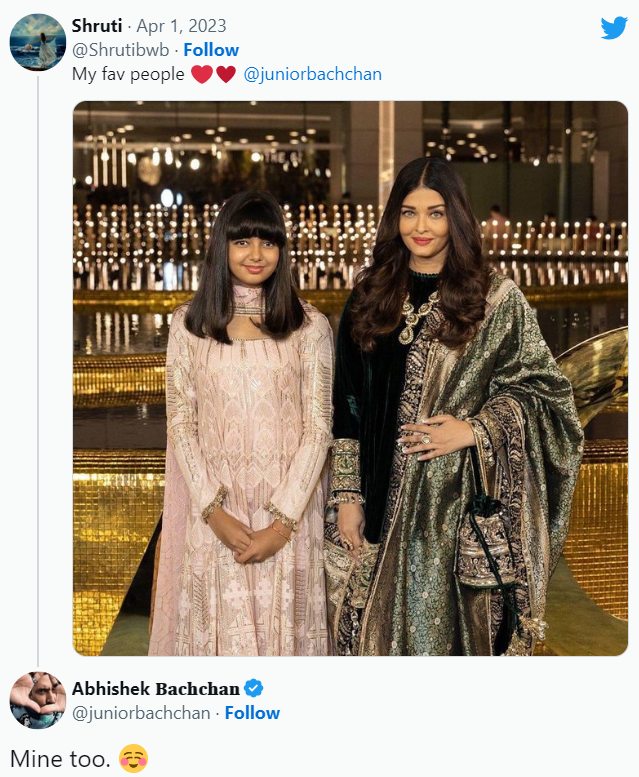Click the blue verified badge

[255, 688]
